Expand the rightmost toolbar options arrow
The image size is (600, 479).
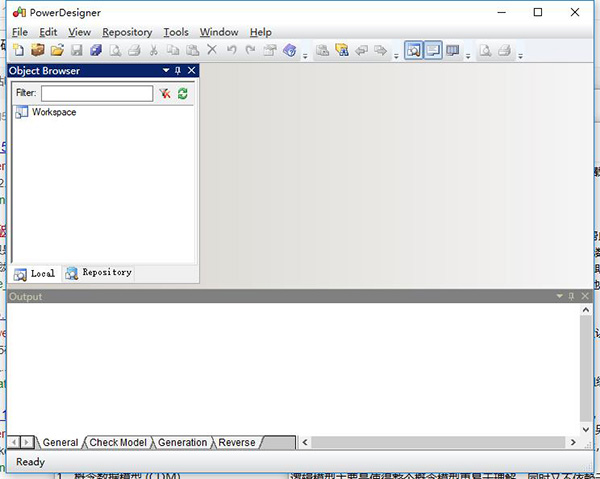(x=520, y=56)
